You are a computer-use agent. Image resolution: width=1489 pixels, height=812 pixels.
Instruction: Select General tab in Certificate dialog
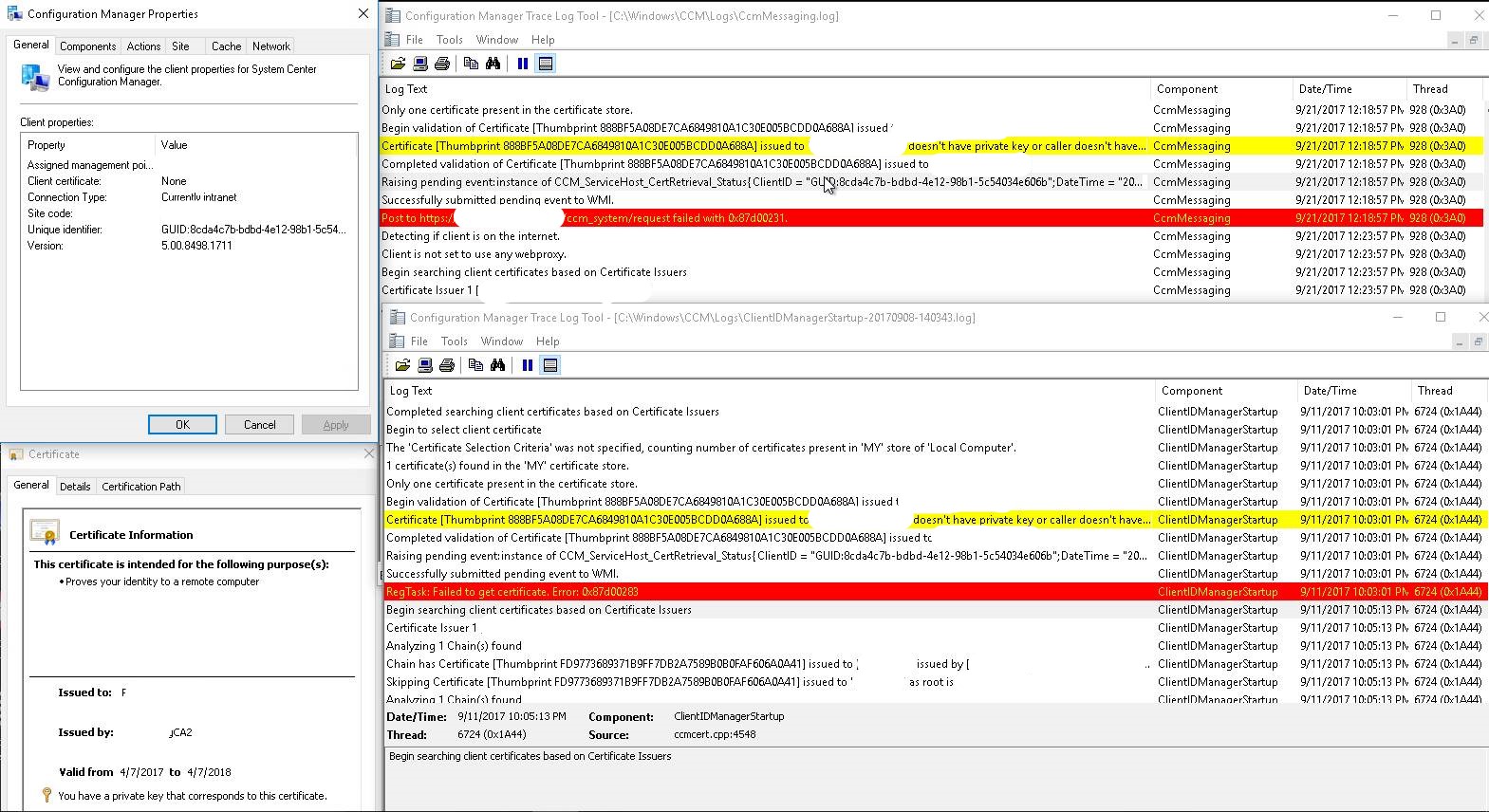(x=30, y=485)
